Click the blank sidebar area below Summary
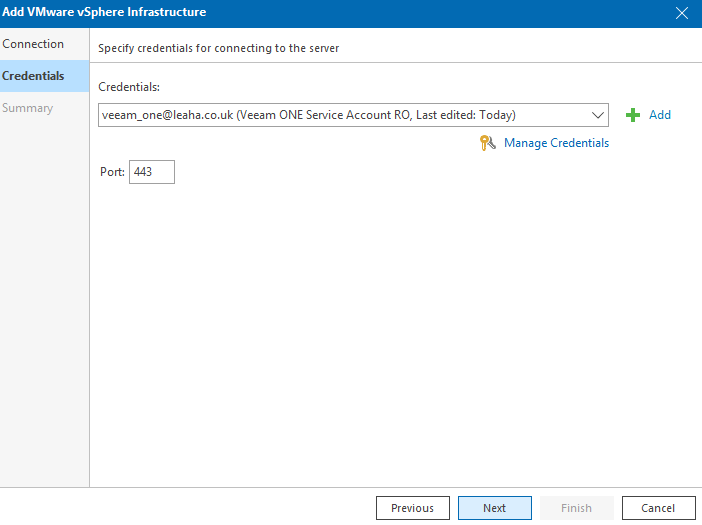702x525 pixels. 44,304
